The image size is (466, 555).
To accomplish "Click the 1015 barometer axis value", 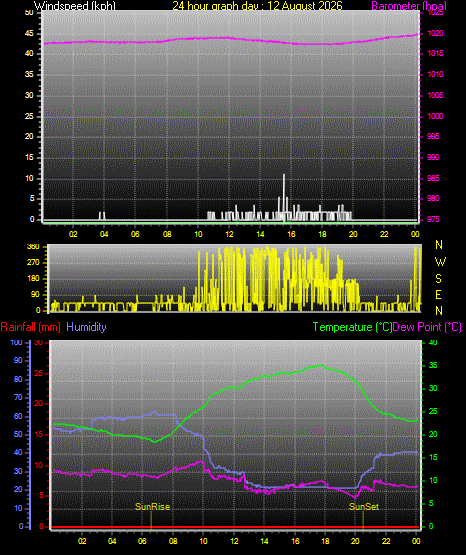I will pos(436,53).
